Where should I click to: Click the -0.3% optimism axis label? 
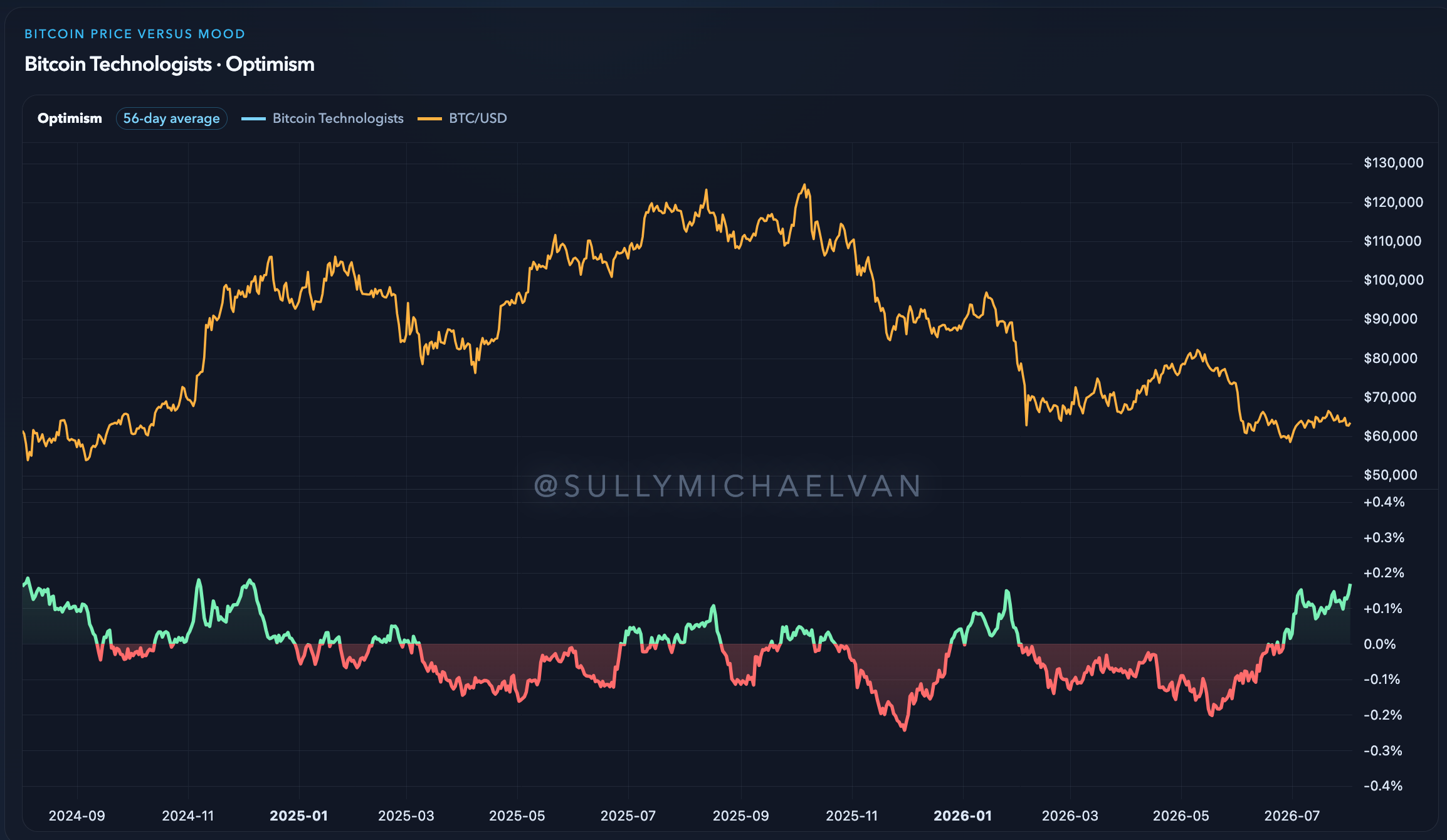1382,751
